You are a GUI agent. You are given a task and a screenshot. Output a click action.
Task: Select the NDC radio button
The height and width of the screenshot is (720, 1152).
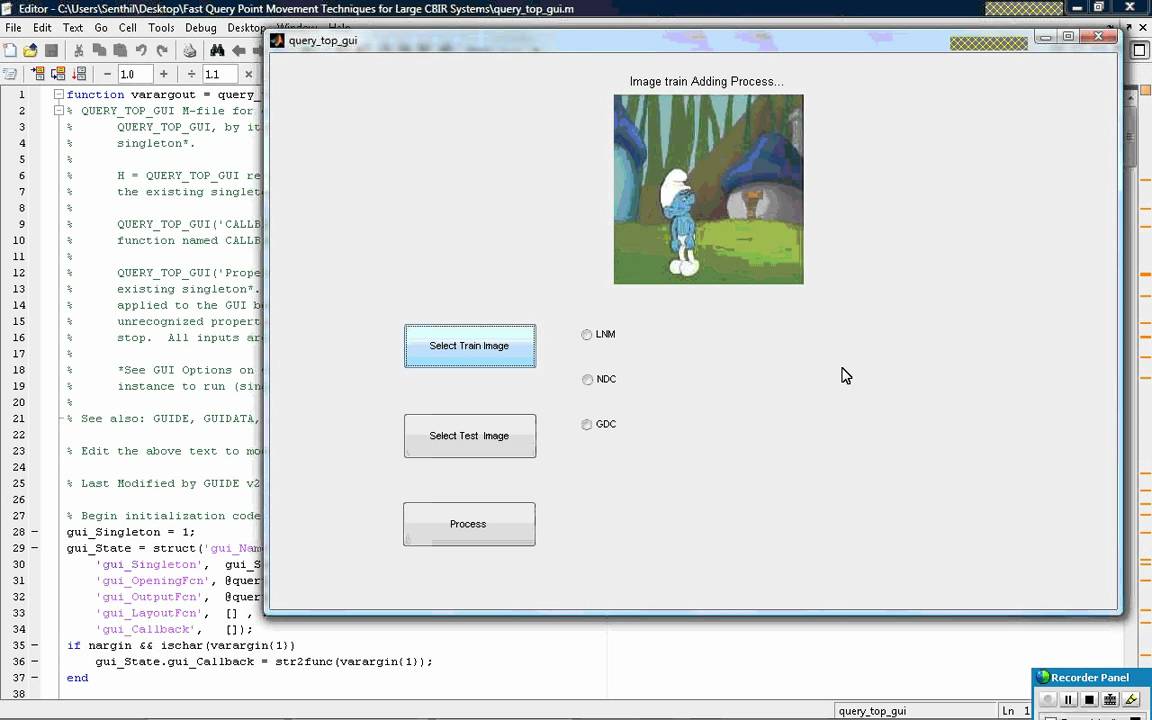587,379
